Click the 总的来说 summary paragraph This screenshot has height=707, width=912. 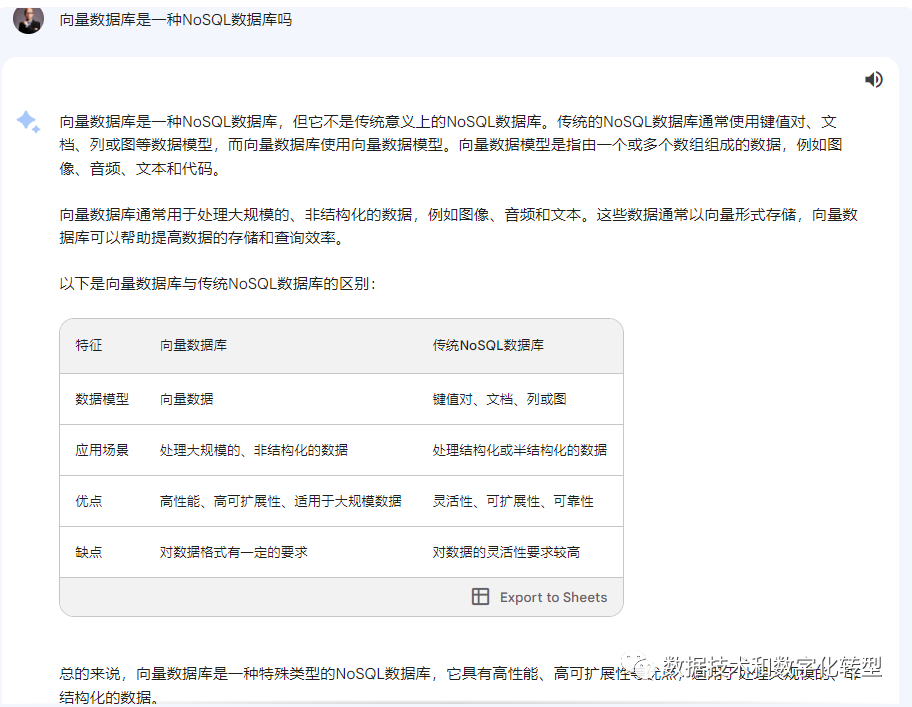(300, 673)
